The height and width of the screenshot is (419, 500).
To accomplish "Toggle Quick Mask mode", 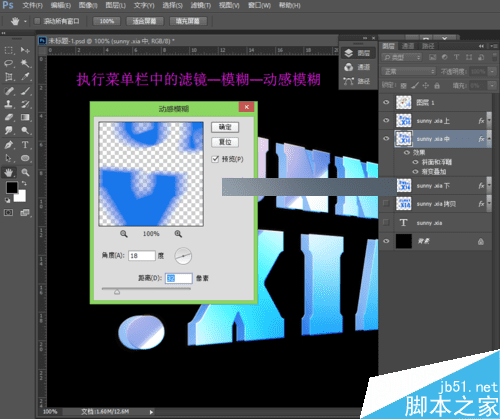I will point(9,213).
